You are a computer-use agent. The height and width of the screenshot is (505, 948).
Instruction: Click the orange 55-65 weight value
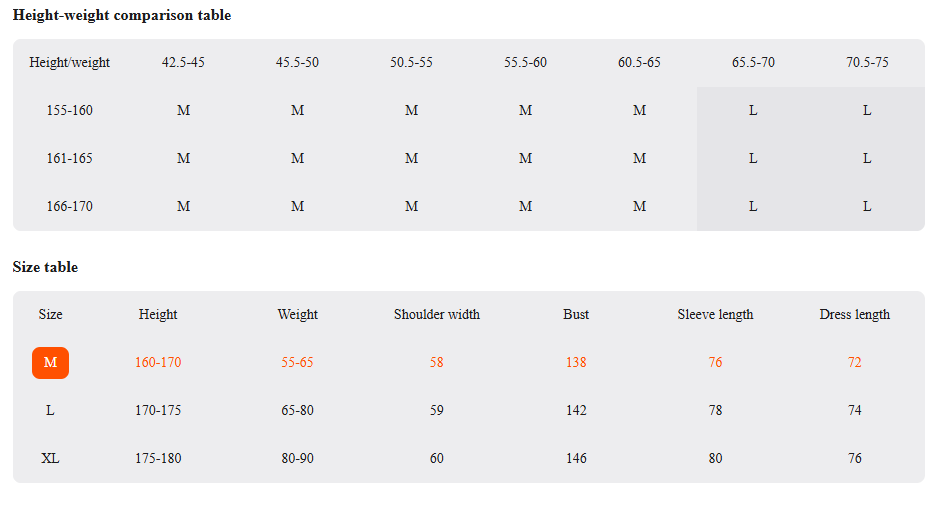pyautogui.click(x=297, y=362)
